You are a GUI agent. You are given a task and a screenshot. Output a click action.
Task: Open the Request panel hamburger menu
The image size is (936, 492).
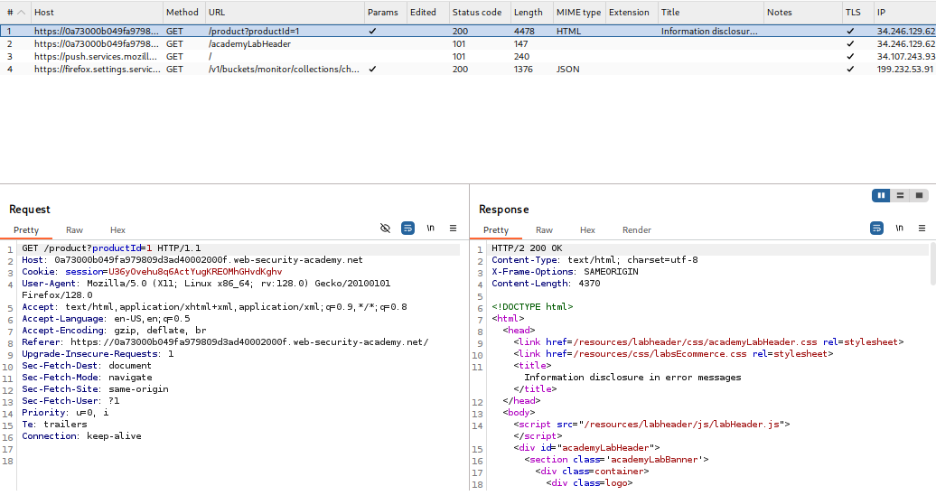point(452,228)
